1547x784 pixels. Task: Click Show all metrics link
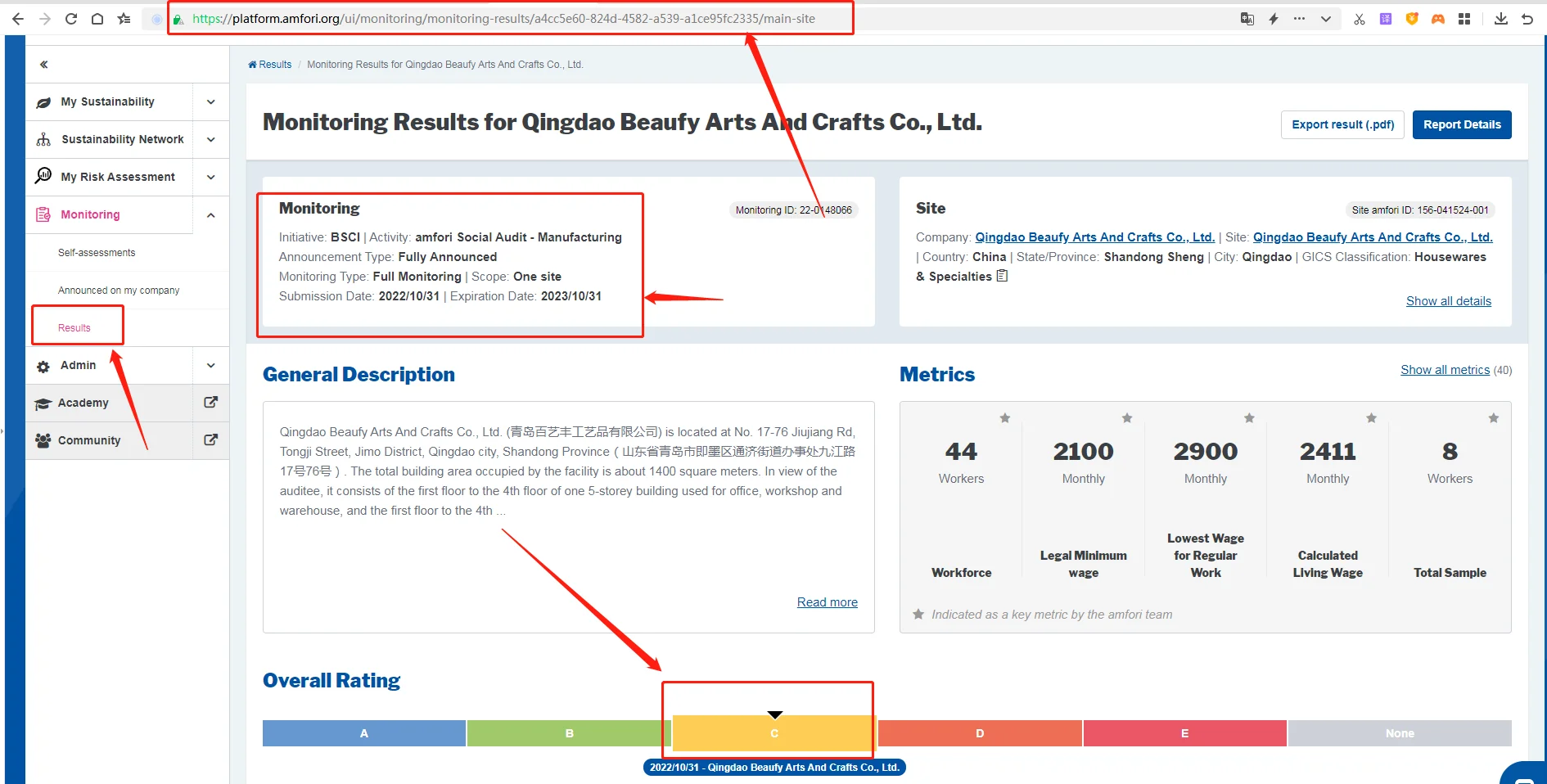click(1445, 370)
